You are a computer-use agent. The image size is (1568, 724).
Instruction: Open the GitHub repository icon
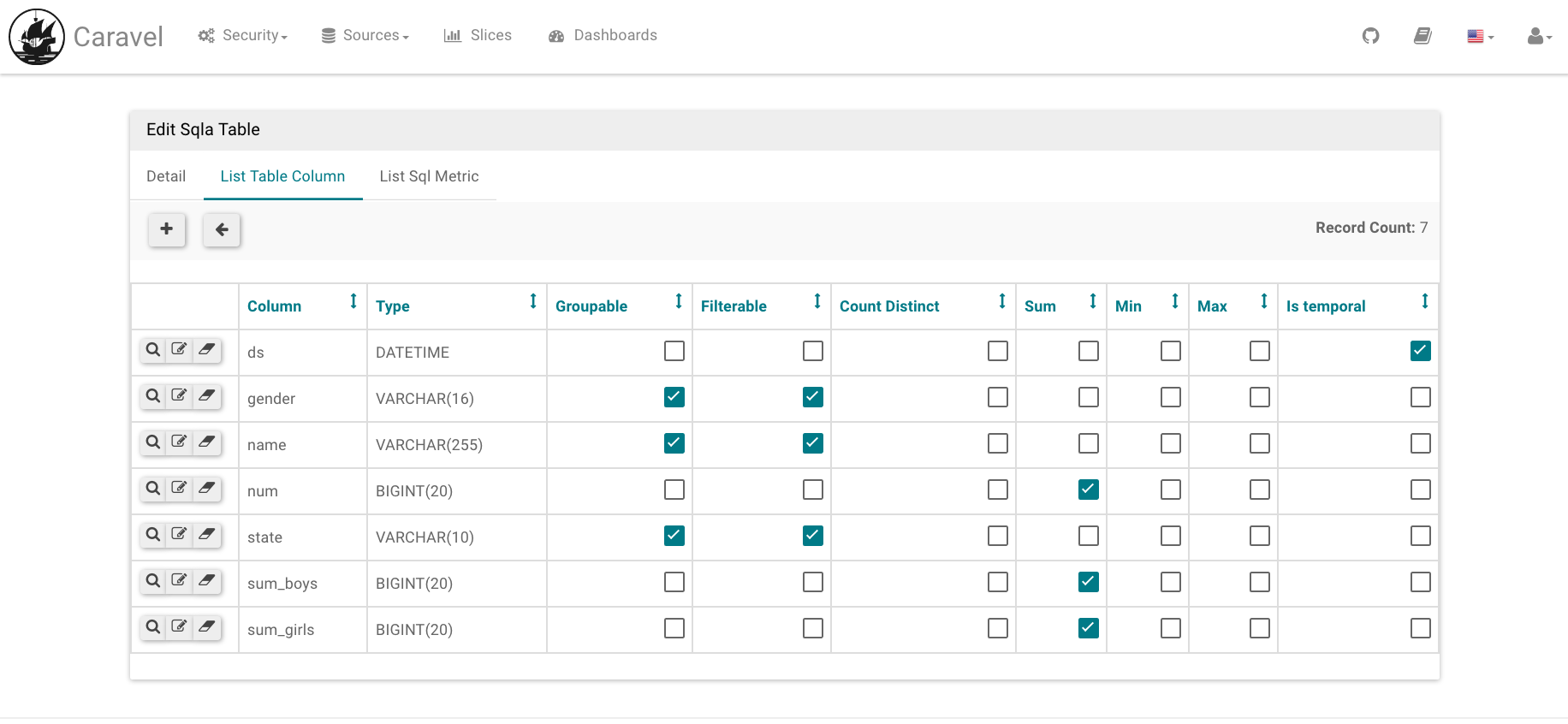click(1370, 36)
